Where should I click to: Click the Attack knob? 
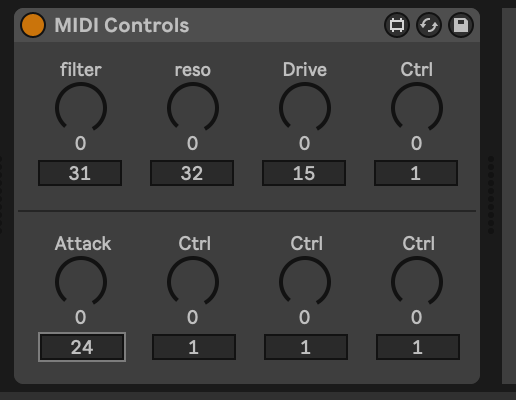(x=81, y=281)
